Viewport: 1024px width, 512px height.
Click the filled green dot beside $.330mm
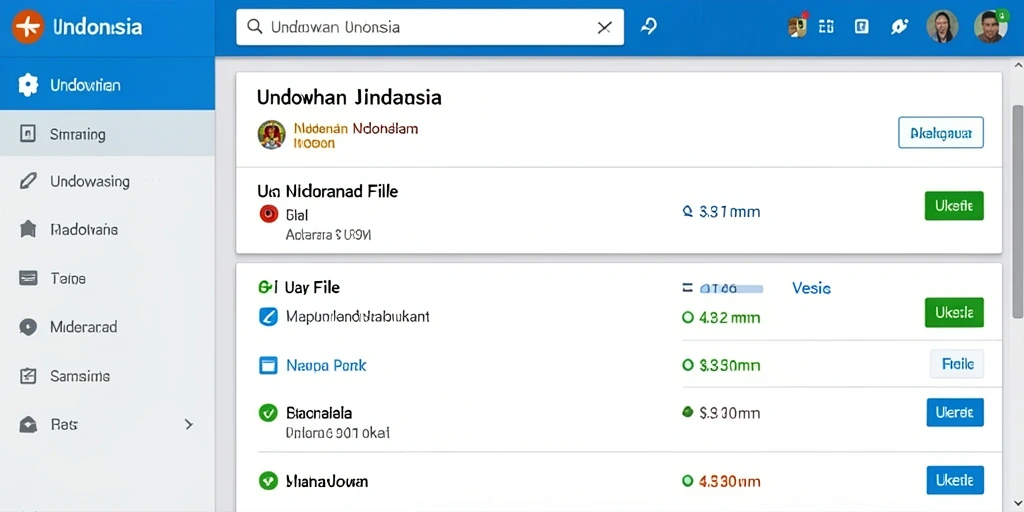(x=687, y=412)
